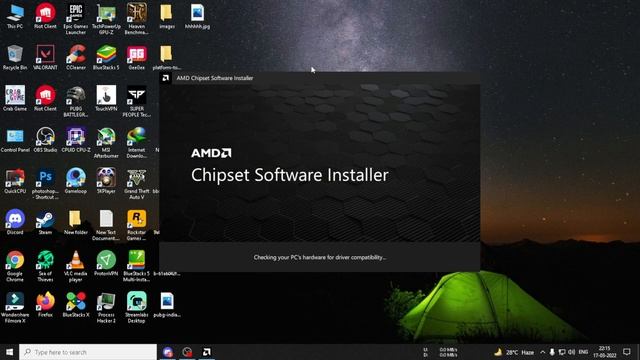Open the notification center icon
640x360 pixels.
click(x=627, y=352)
